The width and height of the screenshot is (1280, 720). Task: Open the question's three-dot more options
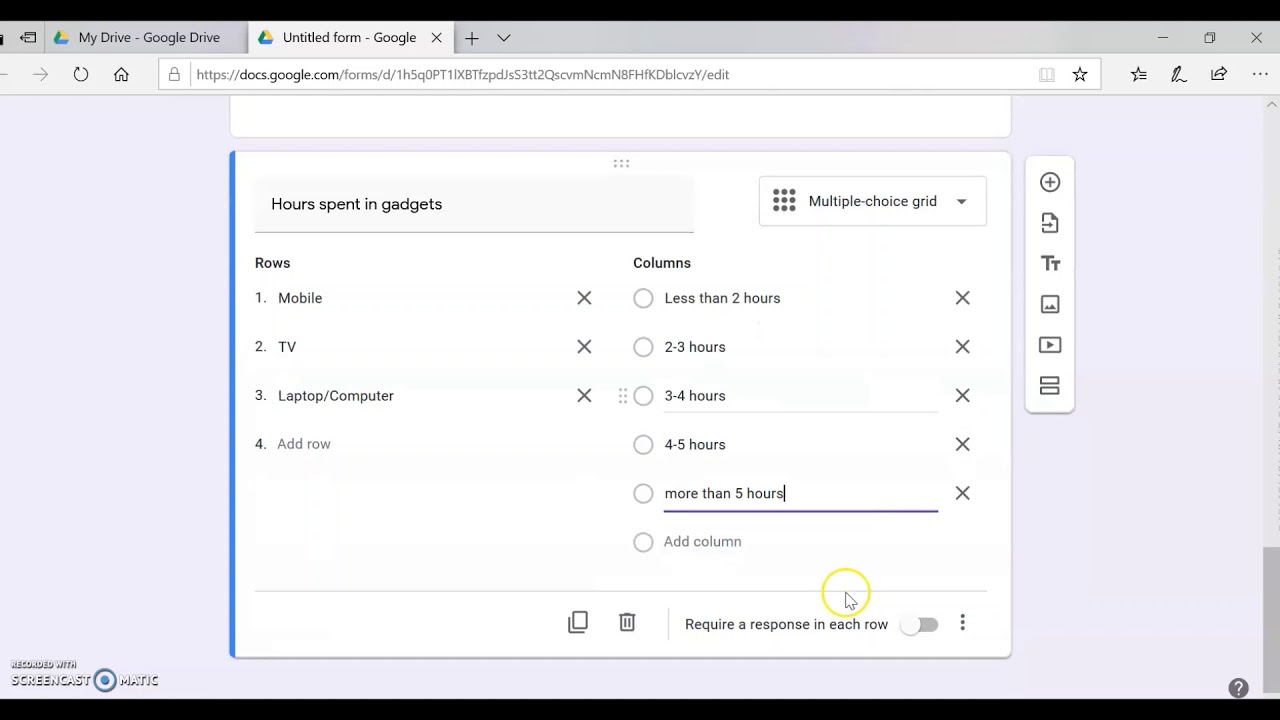[962, 623]
